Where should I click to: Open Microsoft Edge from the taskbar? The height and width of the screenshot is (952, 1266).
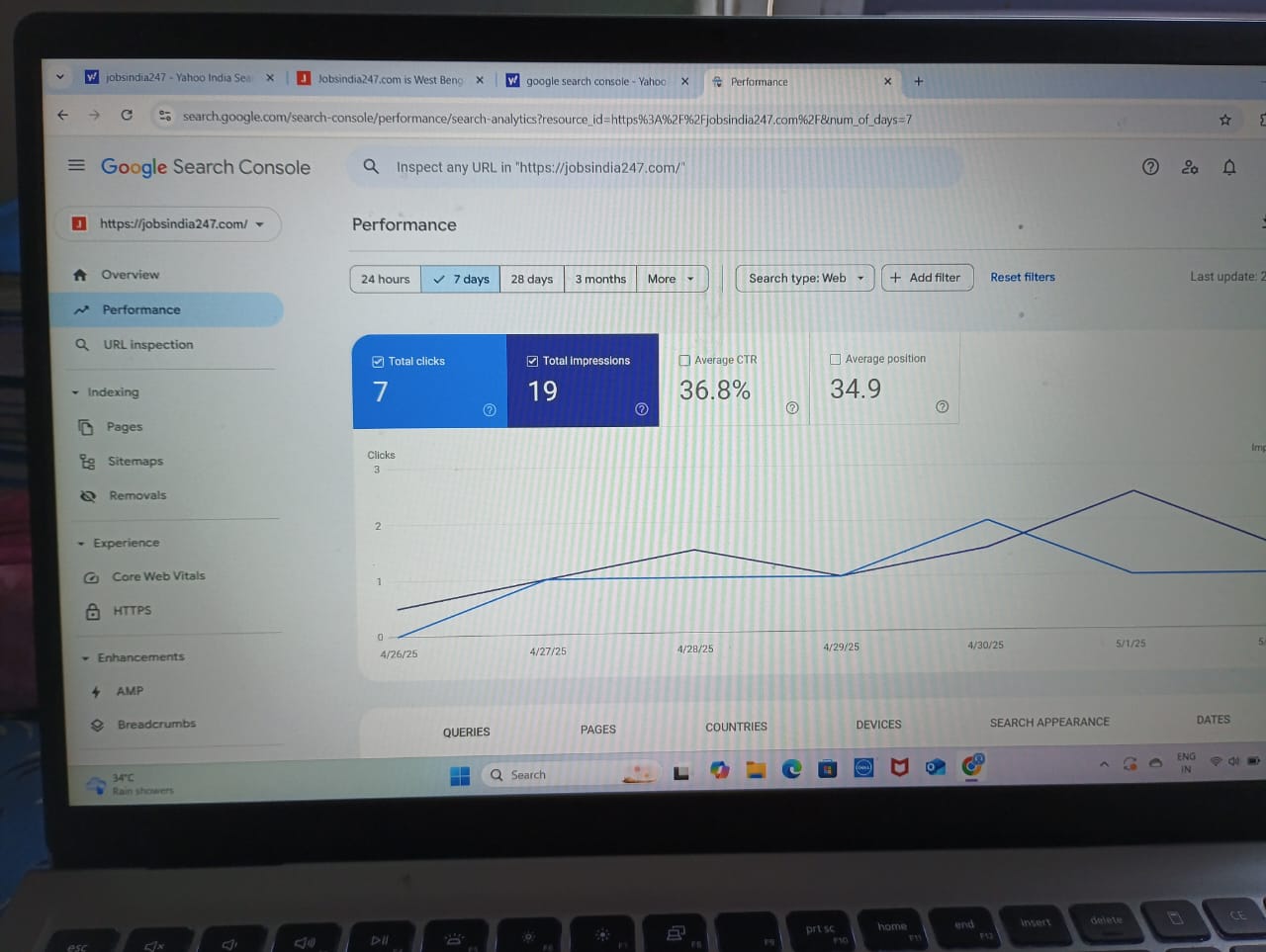pos(791,769)
